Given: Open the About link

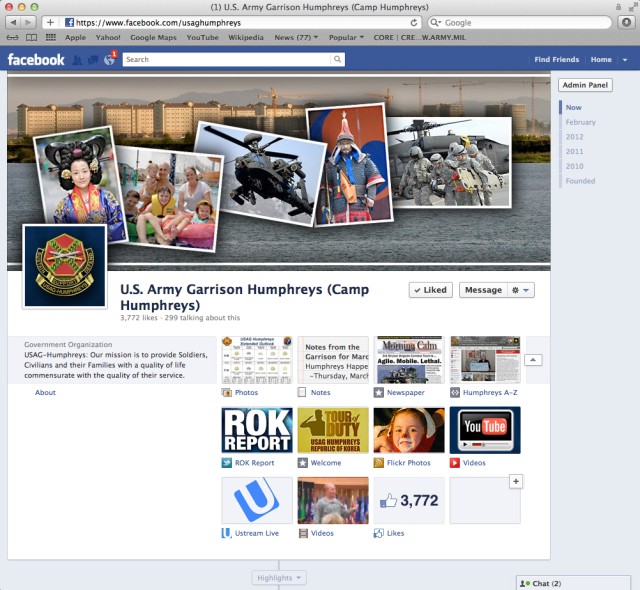Looking at the screenshot, I should 45,393.
